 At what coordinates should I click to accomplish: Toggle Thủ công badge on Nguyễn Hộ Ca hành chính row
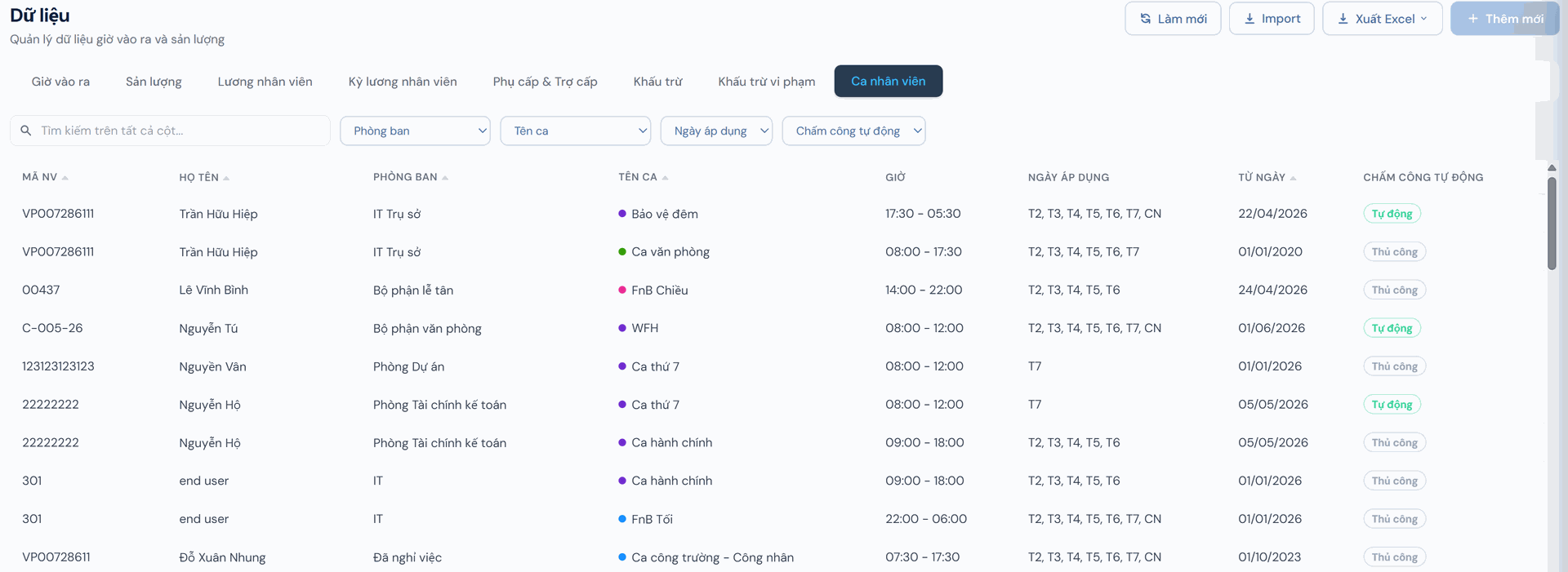[x=1395, y=442]
